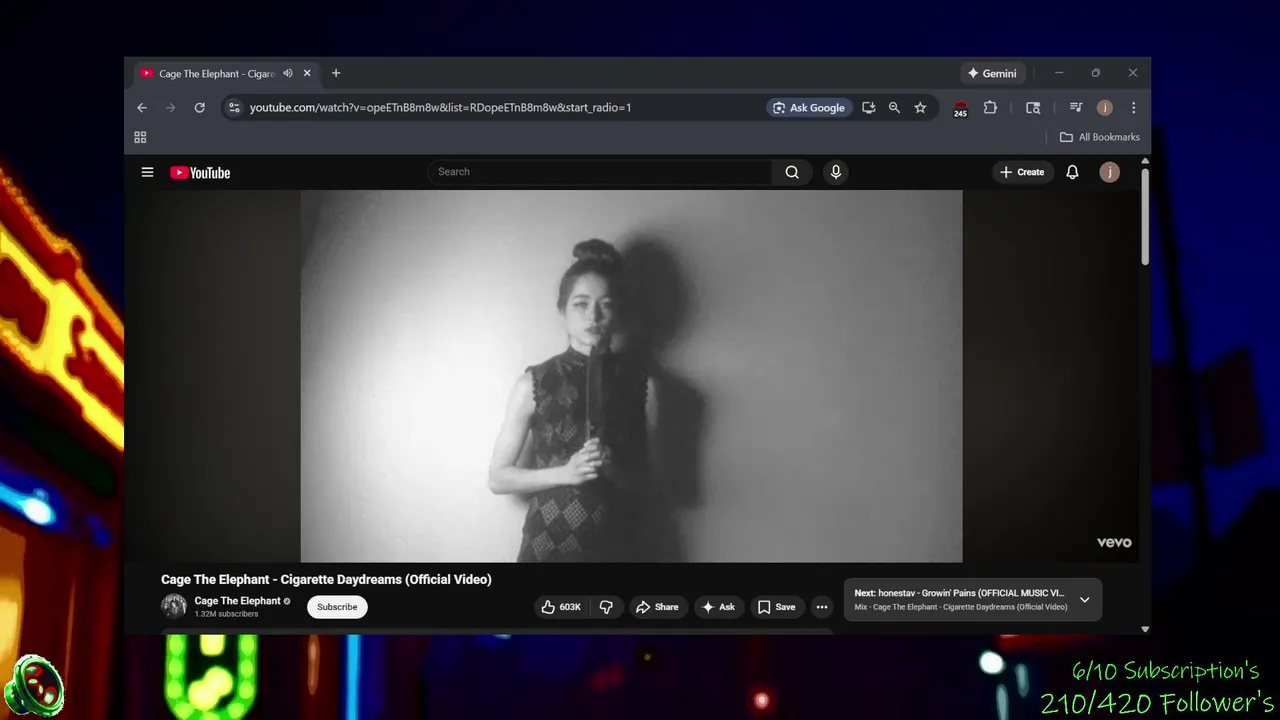Open the Chrome extensions puzzle icon
This screenshot has width=1280, height=720.
tap(990, 108)
